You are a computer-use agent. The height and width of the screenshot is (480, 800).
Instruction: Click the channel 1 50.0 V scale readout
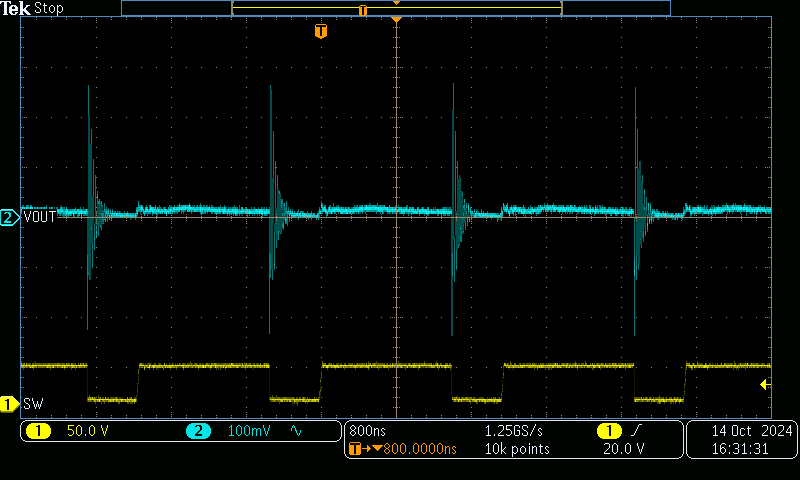coord(86,431)
